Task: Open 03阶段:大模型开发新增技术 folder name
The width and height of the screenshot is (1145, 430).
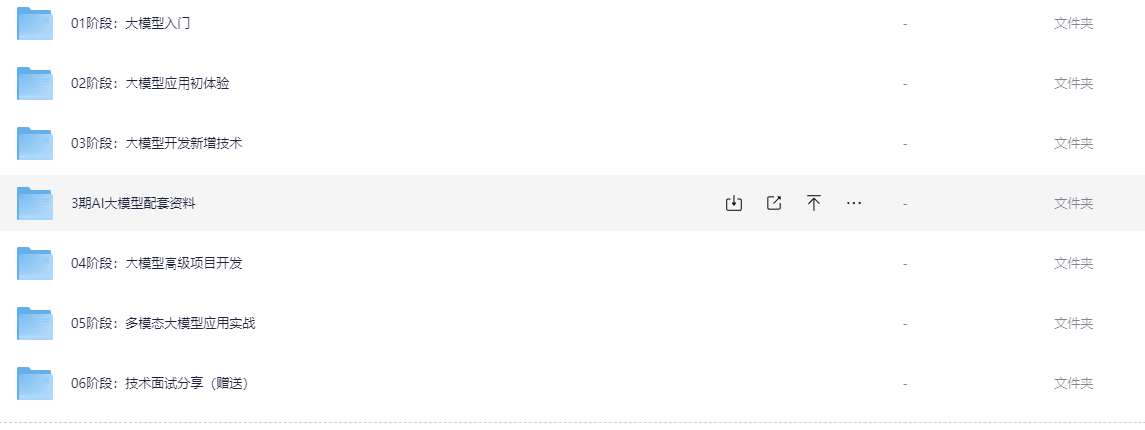Action: point(157,143)
